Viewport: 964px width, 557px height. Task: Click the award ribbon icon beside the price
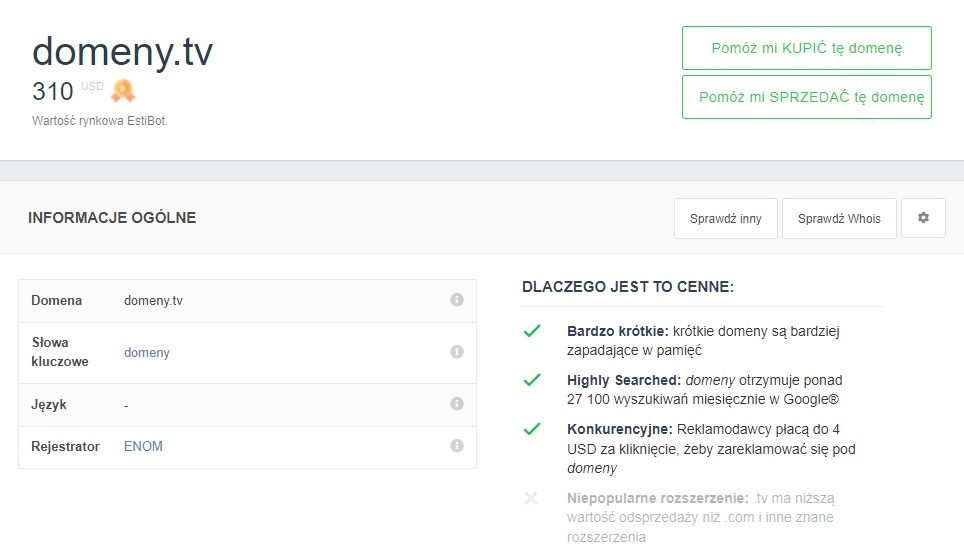pos(122,91)
